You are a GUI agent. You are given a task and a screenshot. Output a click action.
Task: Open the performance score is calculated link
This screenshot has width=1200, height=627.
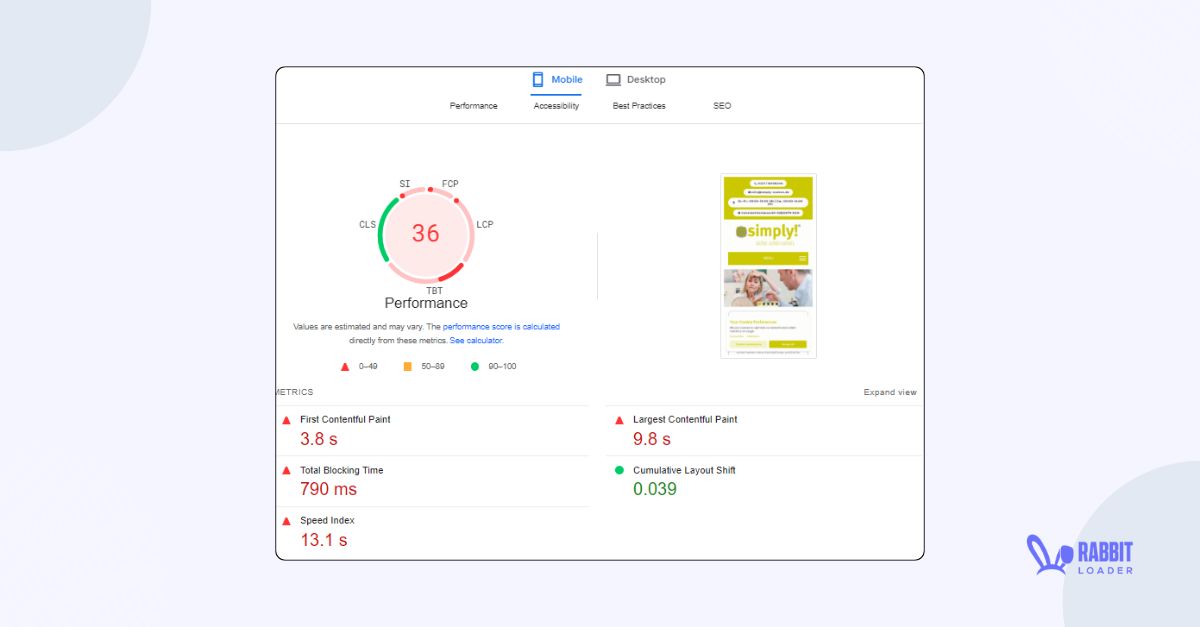[500, 326]
